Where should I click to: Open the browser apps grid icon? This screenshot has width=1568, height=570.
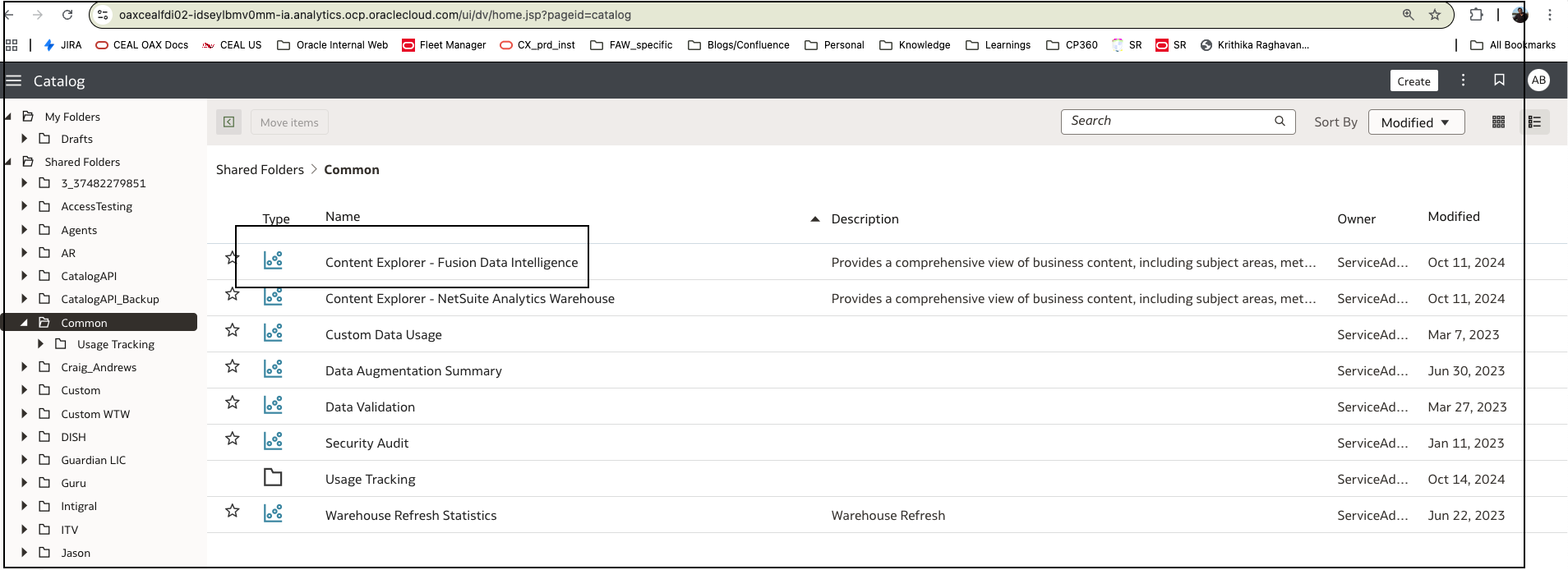coord(12,45)
